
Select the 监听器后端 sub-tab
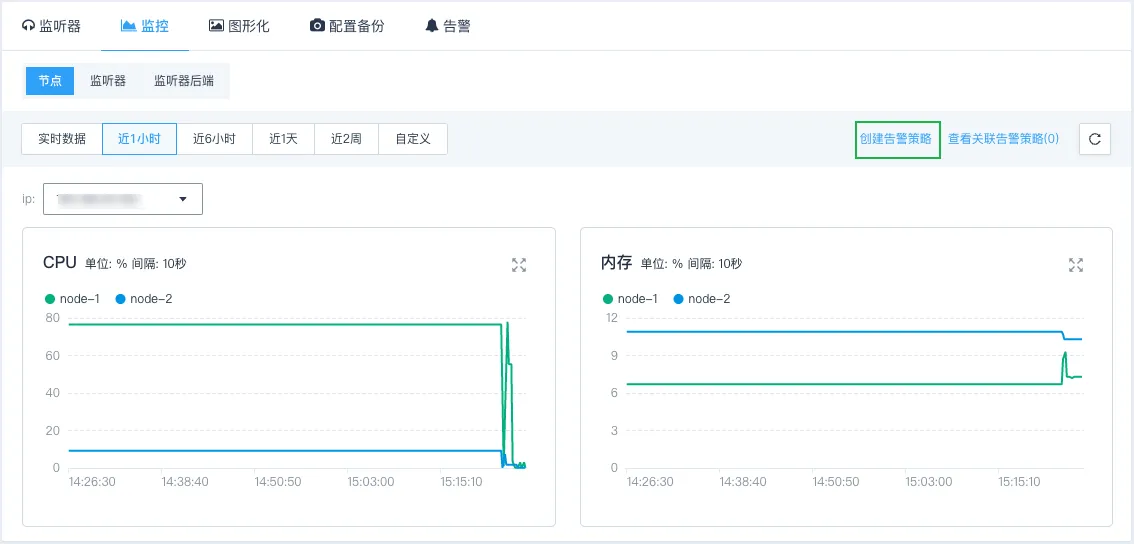[183, 81]
